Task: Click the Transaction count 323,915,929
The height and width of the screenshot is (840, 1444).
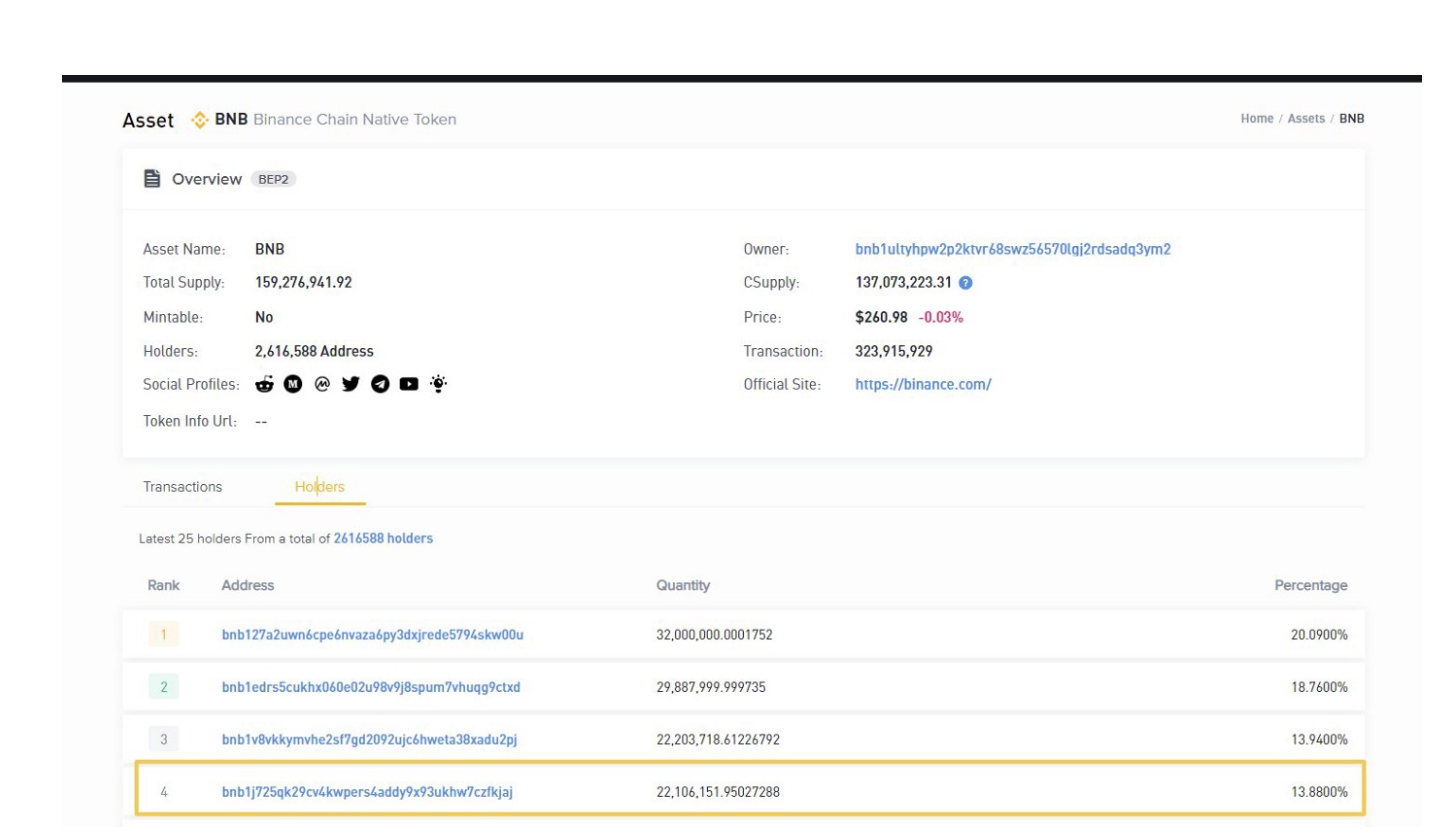Action: [x=894, y=351]
